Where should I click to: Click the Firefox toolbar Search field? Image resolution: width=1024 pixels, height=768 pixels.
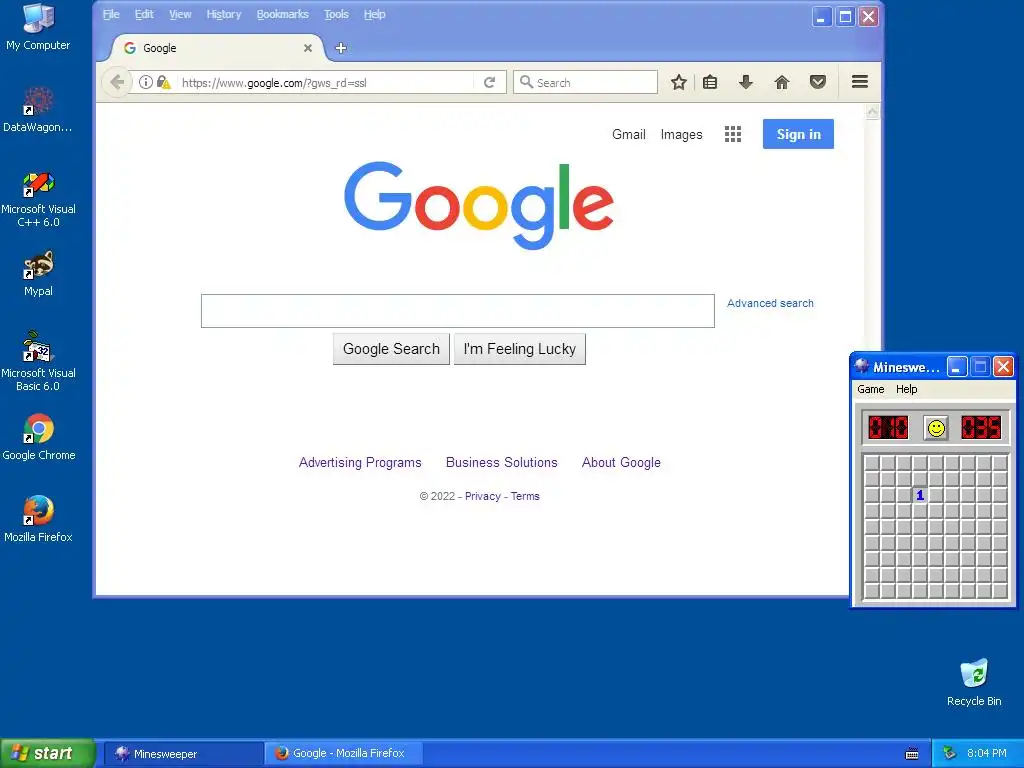585,82
